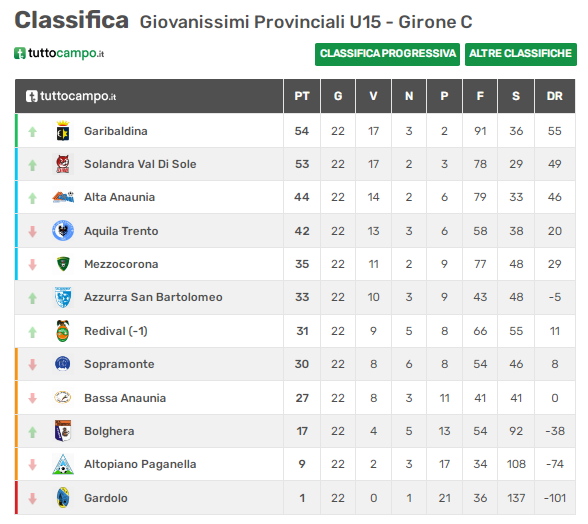
Task: Click the green up arrow beside Garibaldina
Action: coord(33,131)
